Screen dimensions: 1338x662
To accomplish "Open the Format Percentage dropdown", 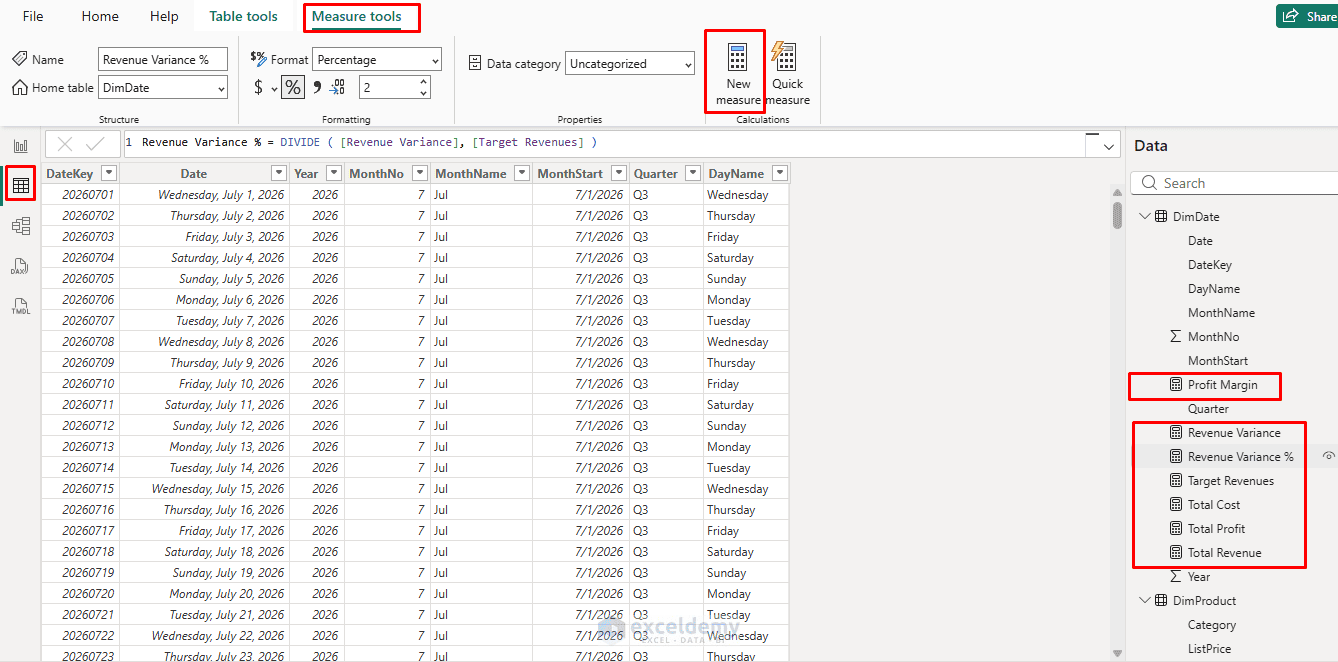I will (x=377, y=60).
